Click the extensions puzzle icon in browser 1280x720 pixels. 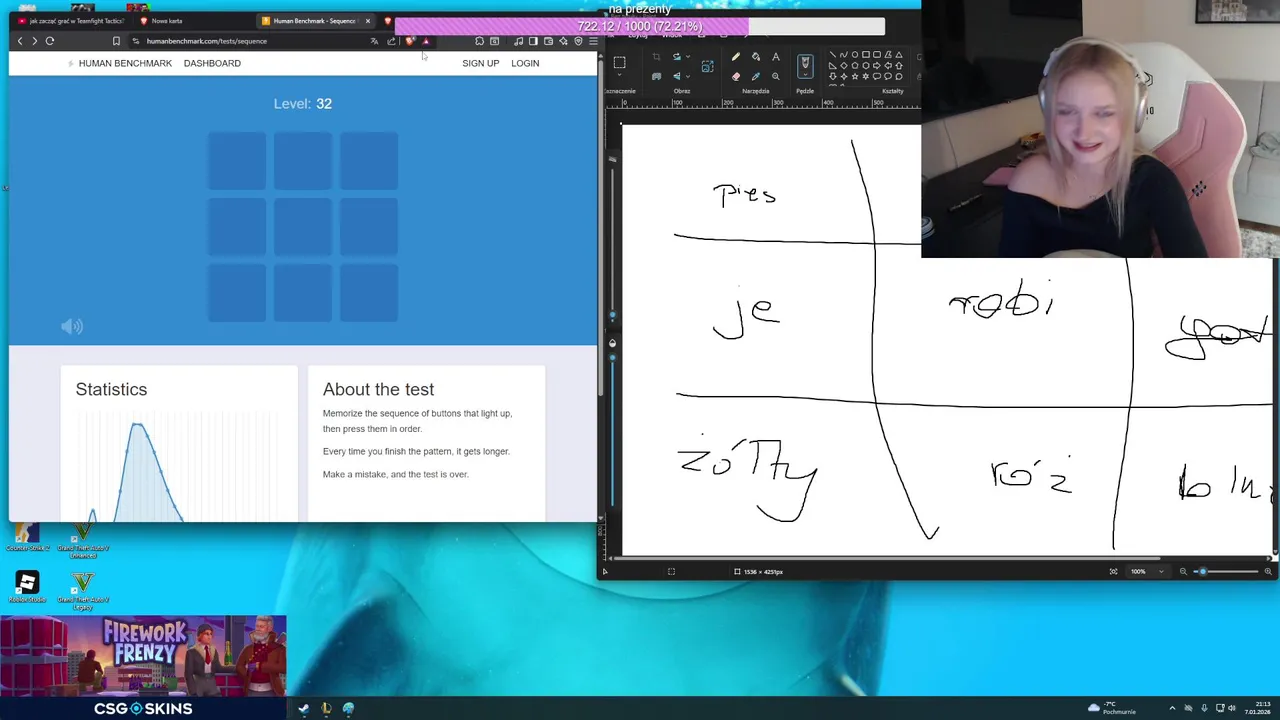tap(480, 41)
